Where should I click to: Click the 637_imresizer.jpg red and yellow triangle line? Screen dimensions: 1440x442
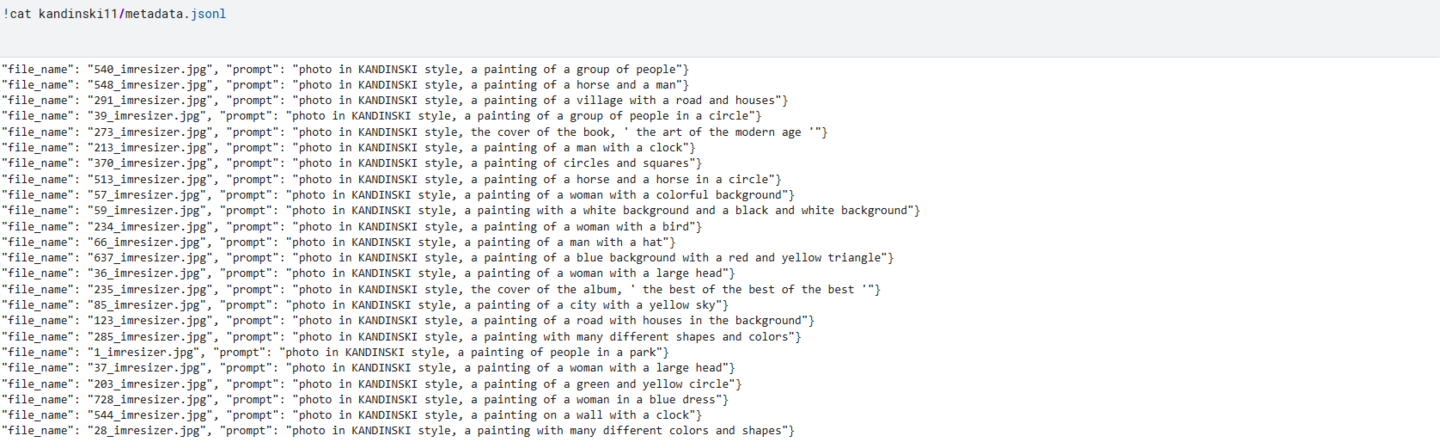tap(447, 258)
